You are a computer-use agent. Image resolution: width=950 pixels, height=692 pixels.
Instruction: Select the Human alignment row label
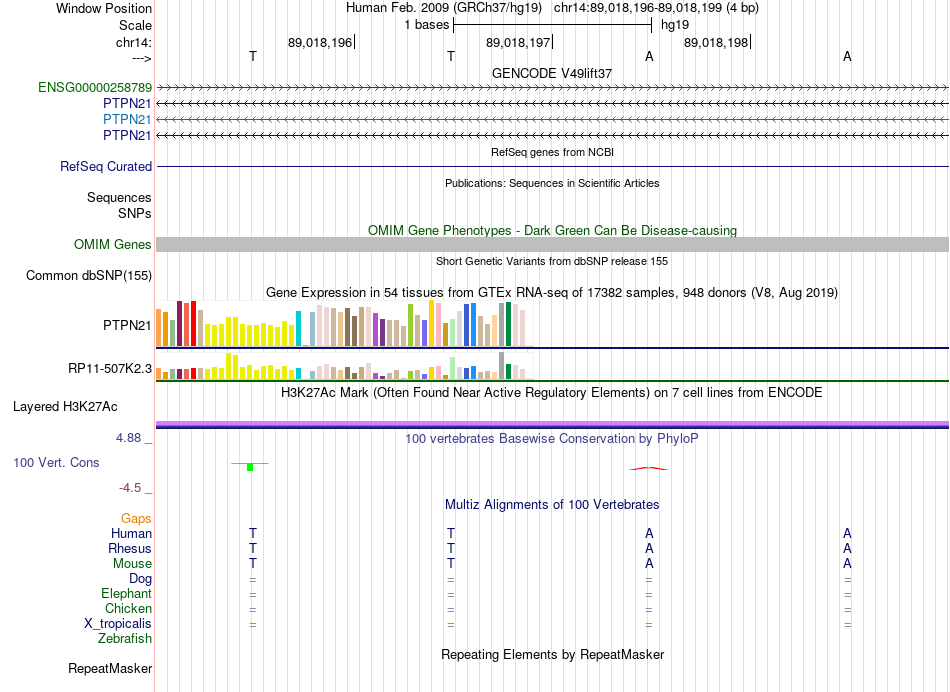pos(131,533)
